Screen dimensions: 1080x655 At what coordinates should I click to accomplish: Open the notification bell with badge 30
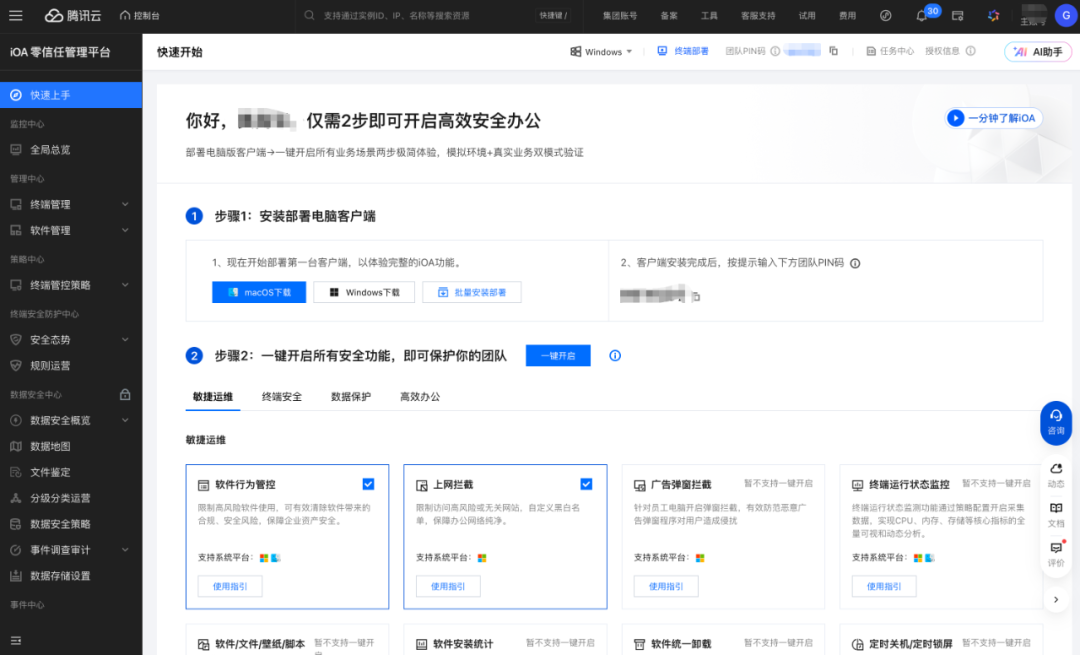coord(921,16)
